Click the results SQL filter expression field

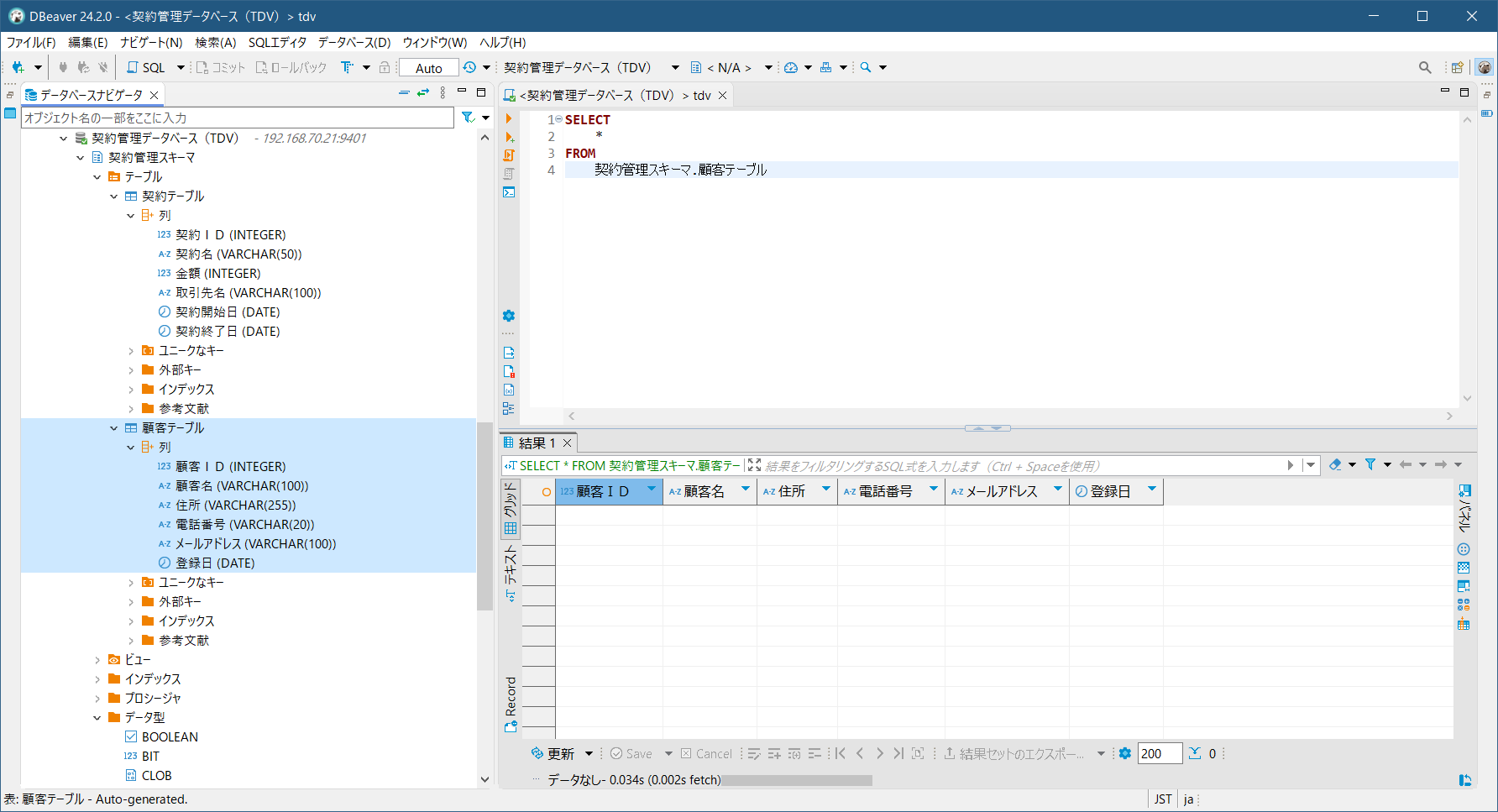(1024, 465)
